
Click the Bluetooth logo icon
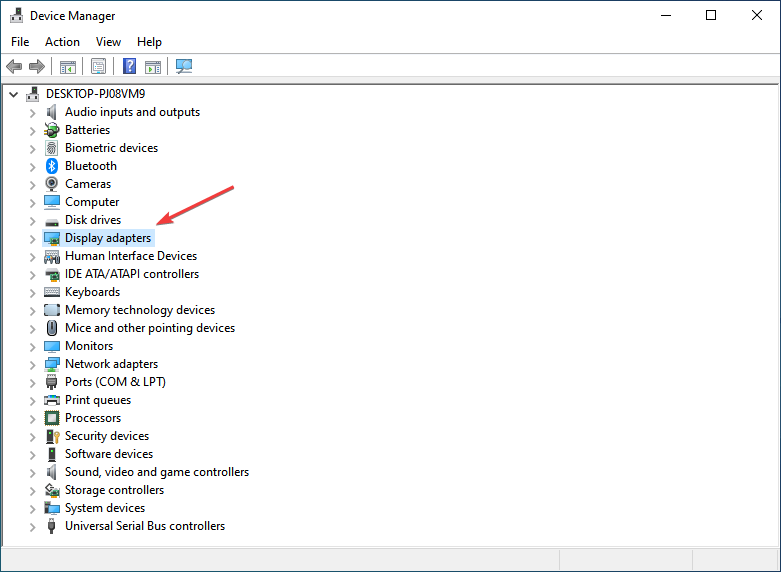[x=52, y=166]
